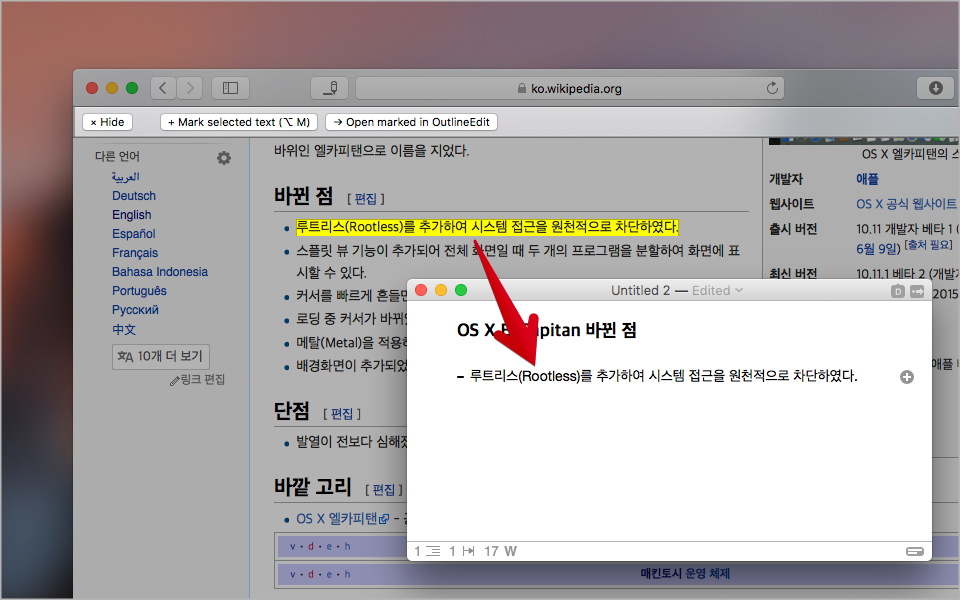The width and height of the screenshot is (960, 600).
Task: Open the English language link
Action: point(132,215)
